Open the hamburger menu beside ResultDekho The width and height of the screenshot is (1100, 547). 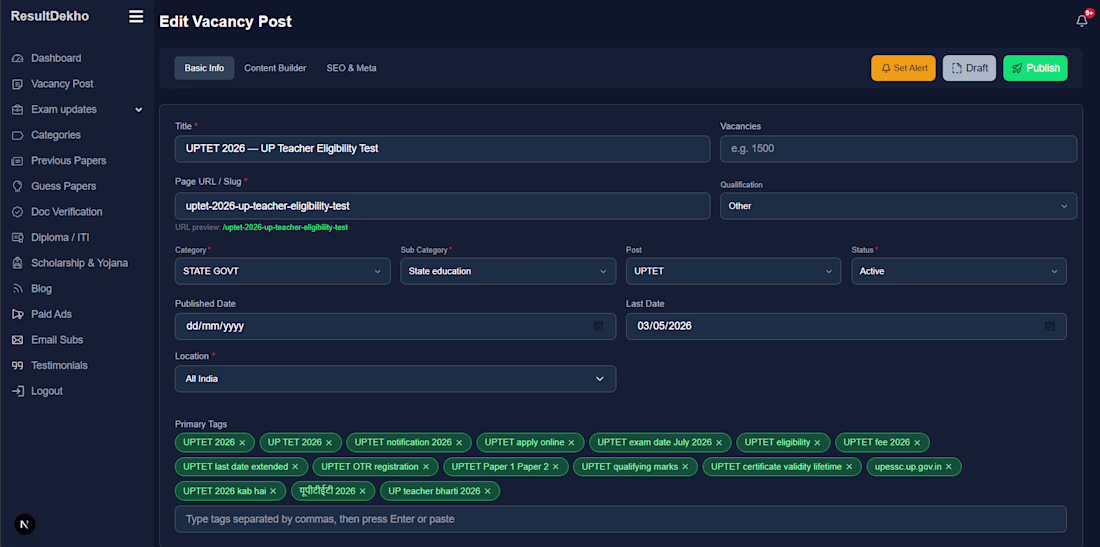pos(136,17)
